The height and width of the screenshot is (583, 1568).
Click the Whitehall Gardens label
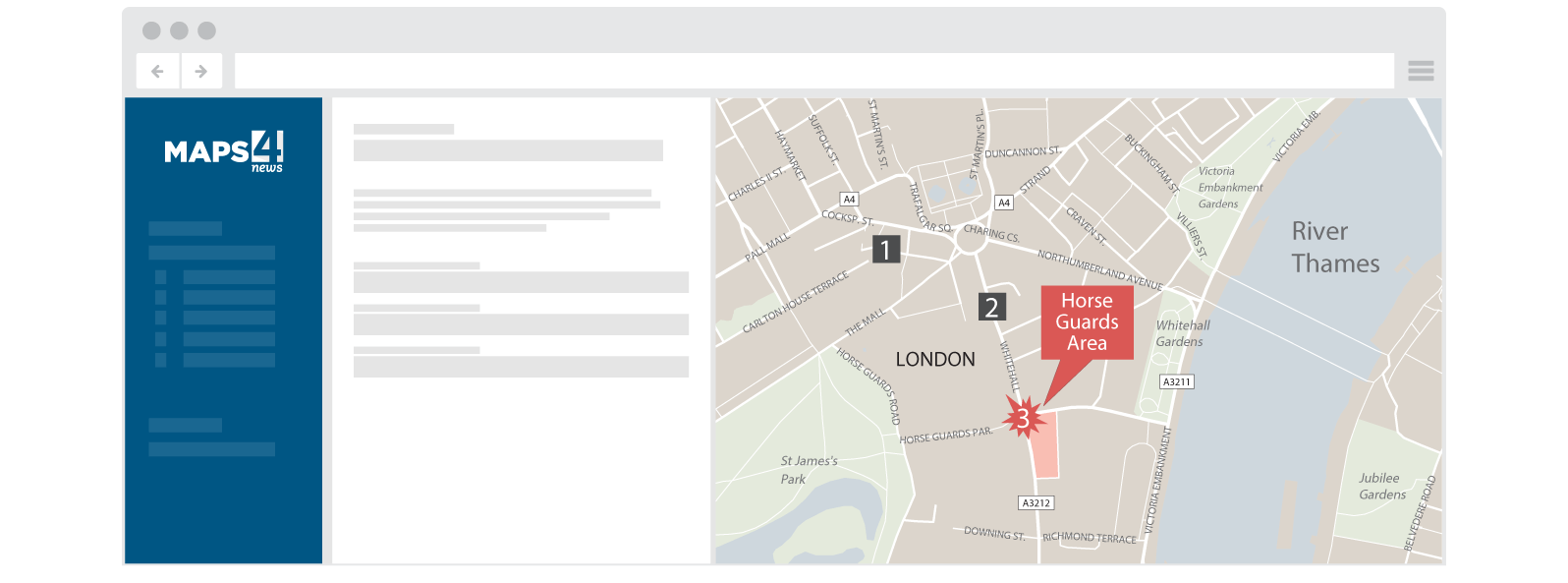coord(1182,333)
